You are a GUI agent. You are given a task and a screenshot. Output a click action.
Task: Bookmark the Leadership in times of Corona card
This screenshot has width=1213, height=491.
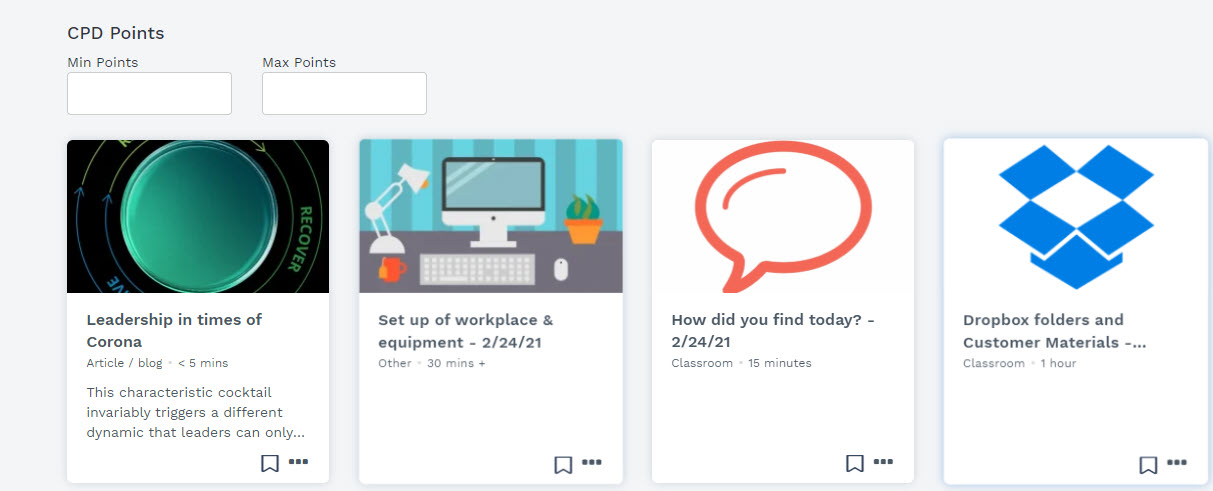(270, 463)
